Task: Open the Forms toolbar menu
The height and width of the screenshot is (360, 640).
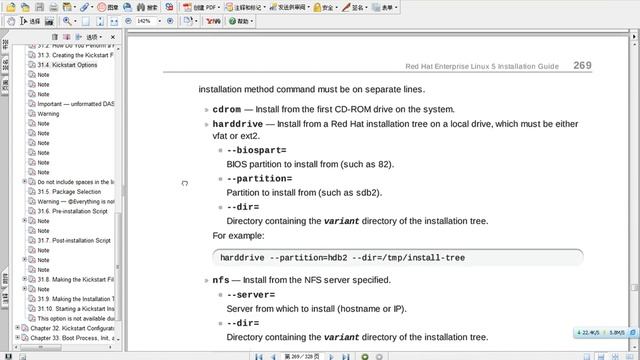Action: (x=385, y=7)
